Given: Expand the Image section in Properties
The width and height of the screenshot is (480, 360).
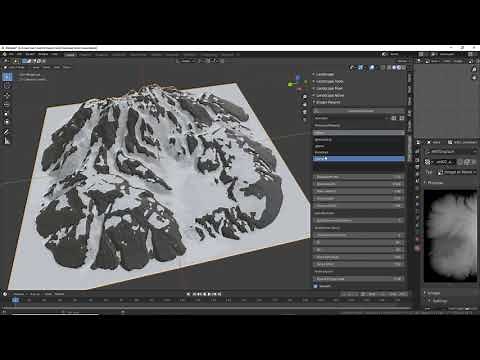Looking at the screenshot, I should point(433,293).
